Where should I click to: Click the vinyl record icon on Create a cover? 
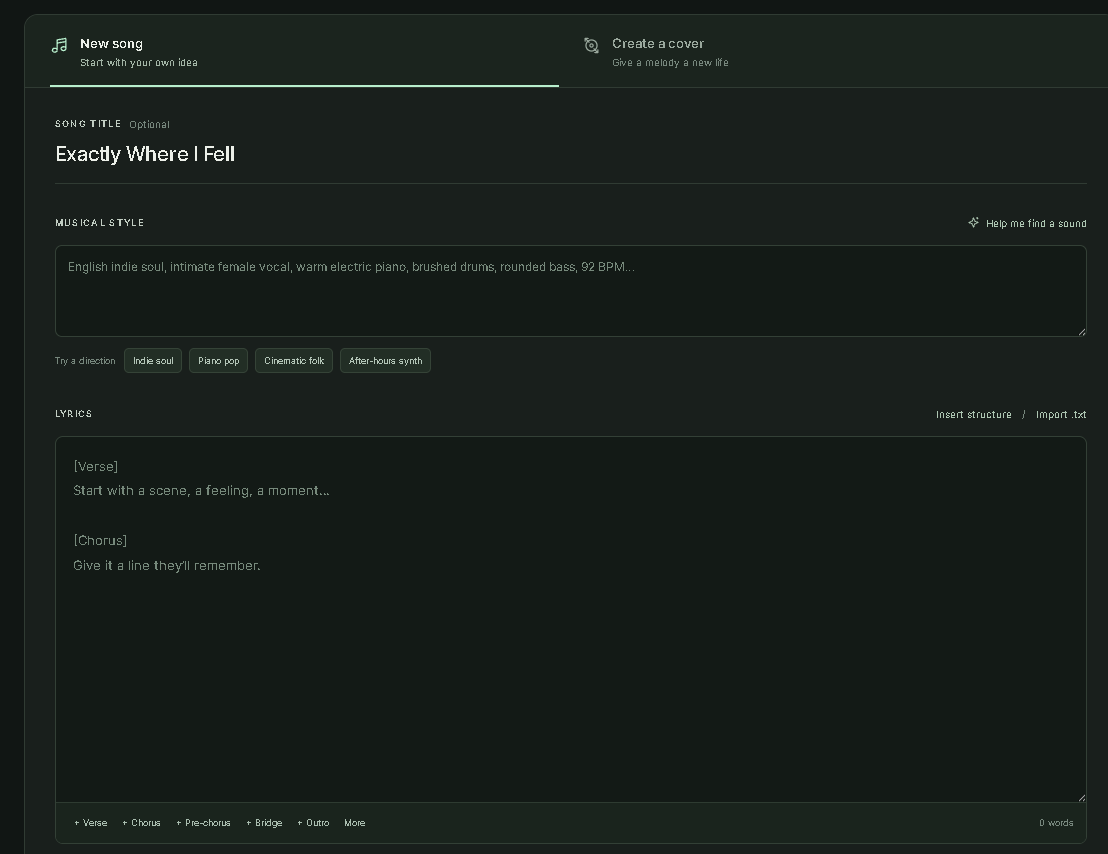click(591, 45)
